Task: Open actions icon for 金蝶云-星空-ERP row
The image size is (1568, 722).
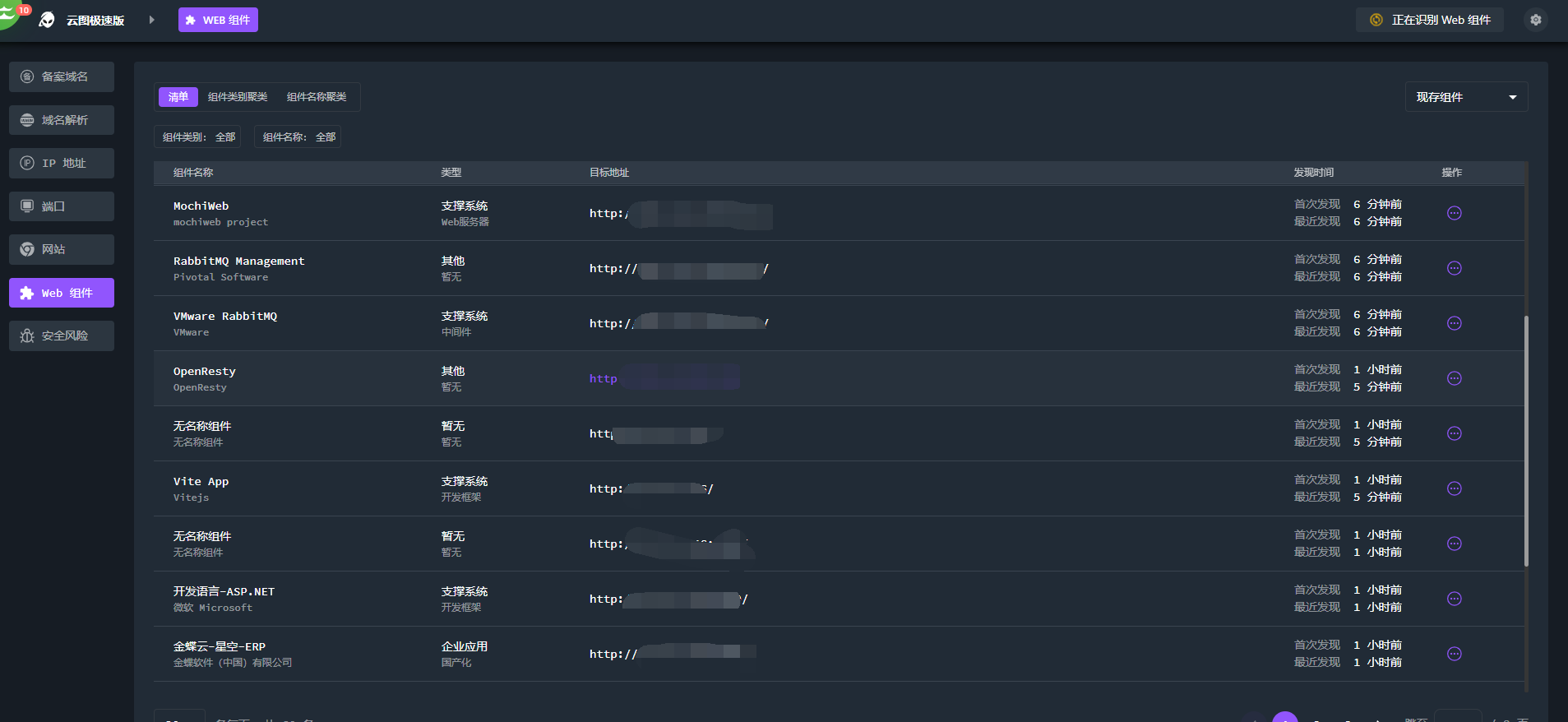Action: click(1454, 654)
